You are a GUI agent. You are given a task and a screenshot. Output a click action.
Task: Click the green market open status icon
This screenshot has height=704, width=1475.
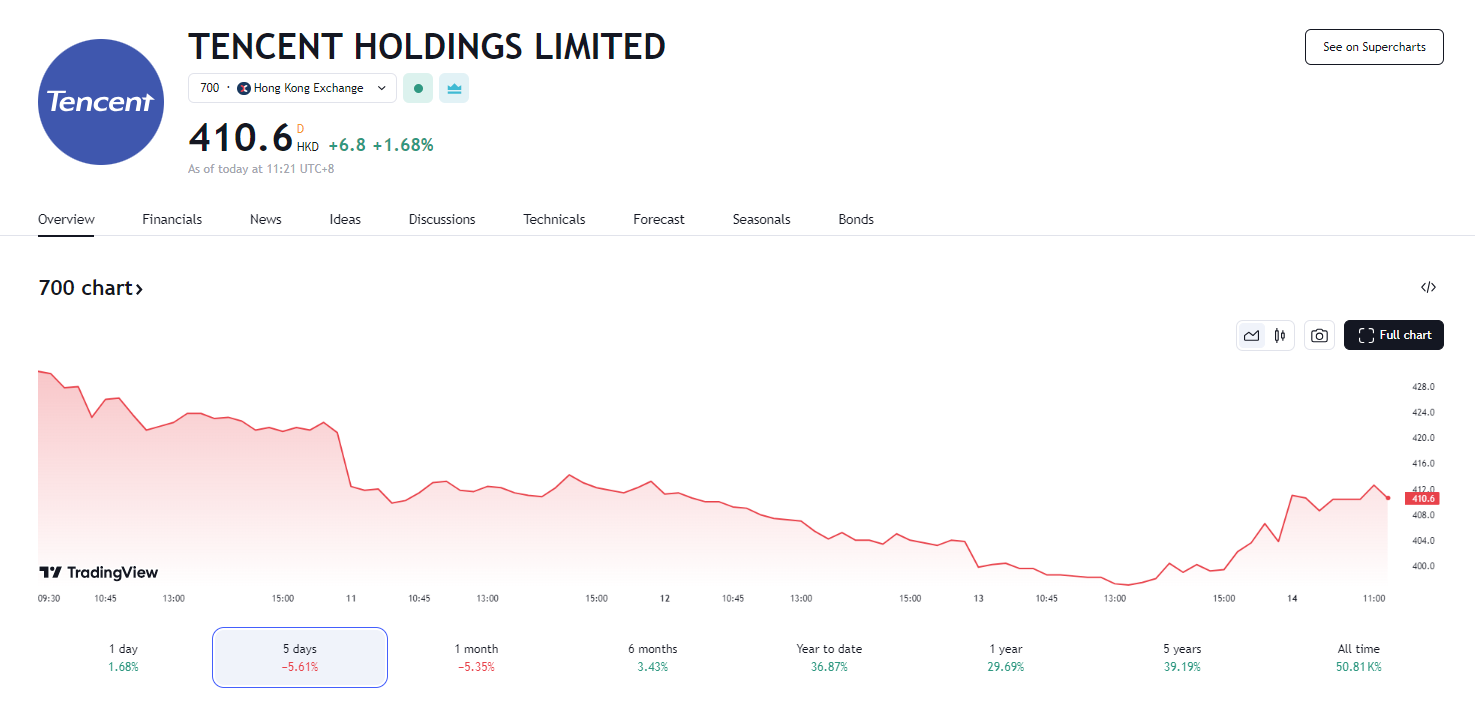[417, 88]
